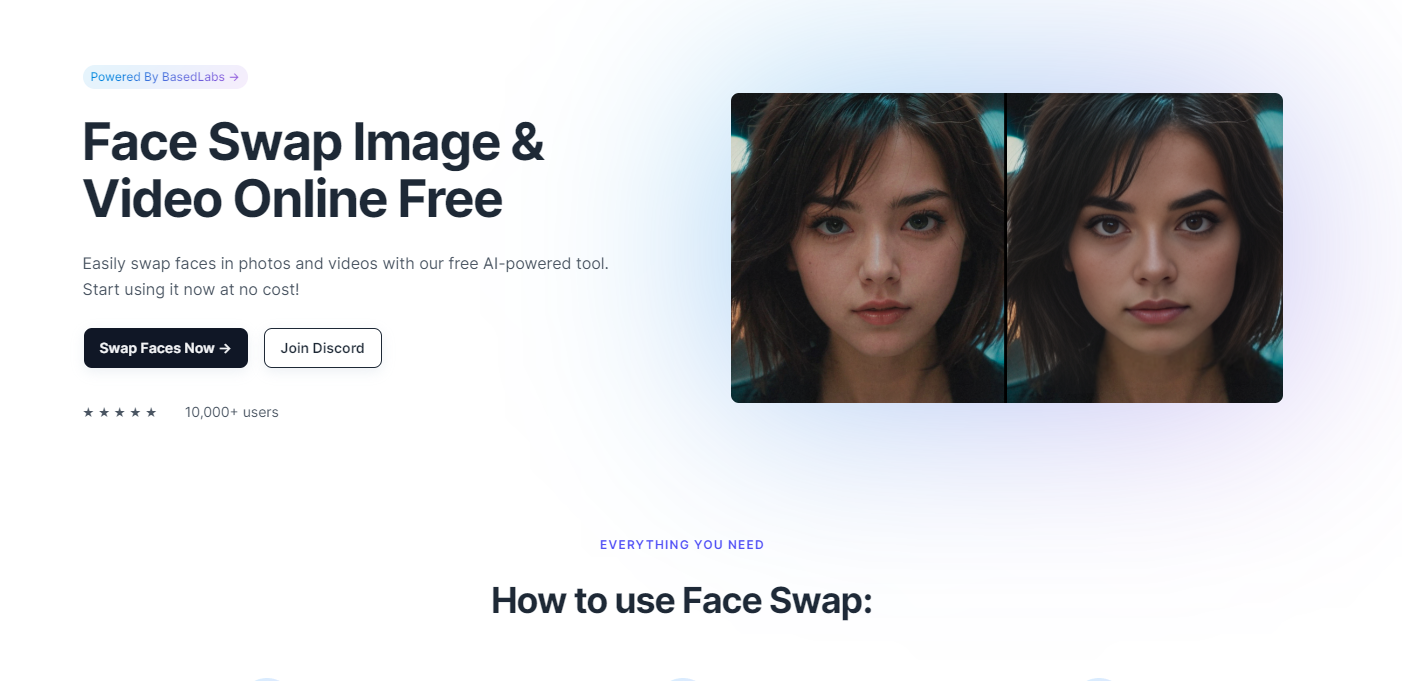The image size is (1402, 681).
Task: Click the left original face photo
Action: pos(867,248)
